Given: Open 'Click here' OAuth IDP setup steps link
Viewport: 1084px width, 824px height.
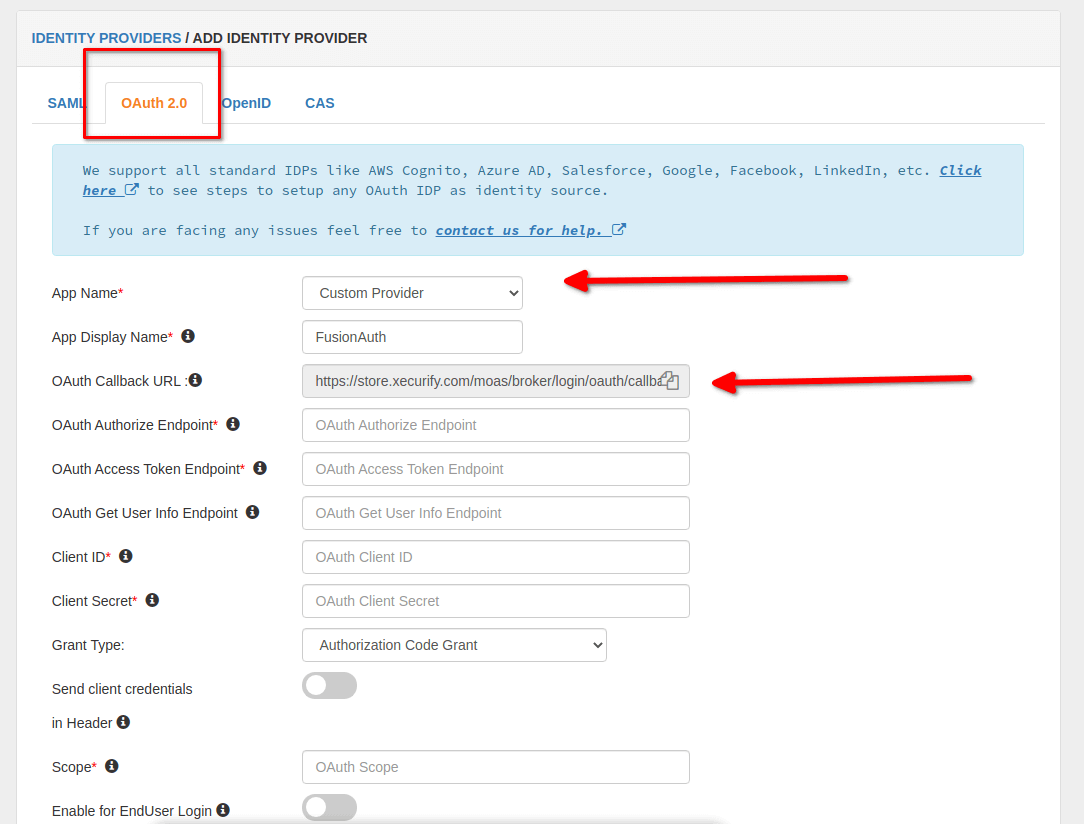Looking at the screenshot, I should pyautogui.click(x=960, y=170).
